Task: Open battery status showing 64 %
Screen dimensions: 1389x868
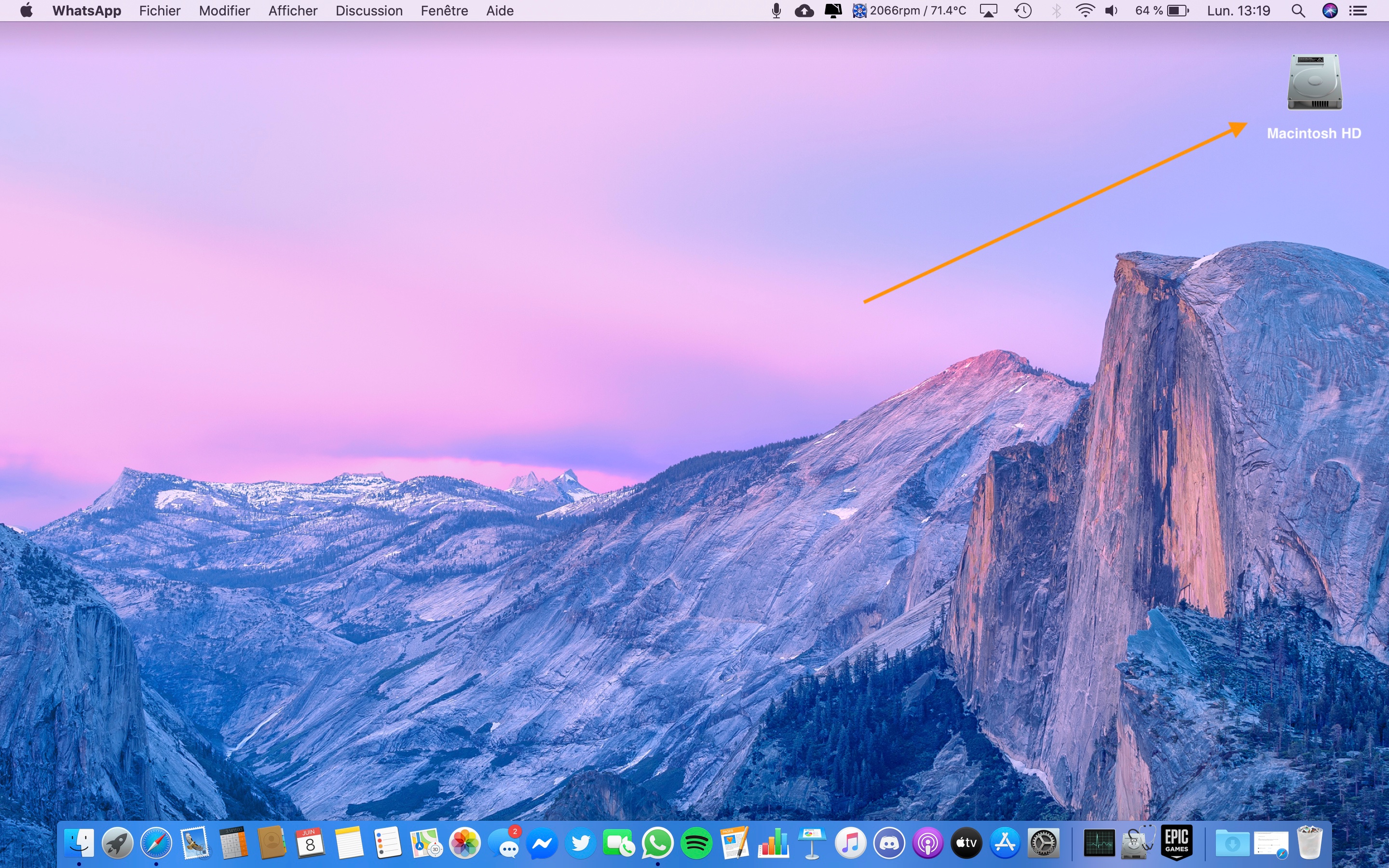Action: (1162, 11)
